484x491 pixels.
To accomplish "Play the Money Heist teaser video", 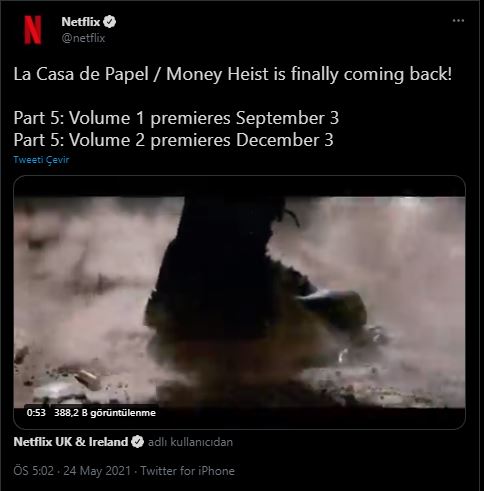I will [239, 303].
